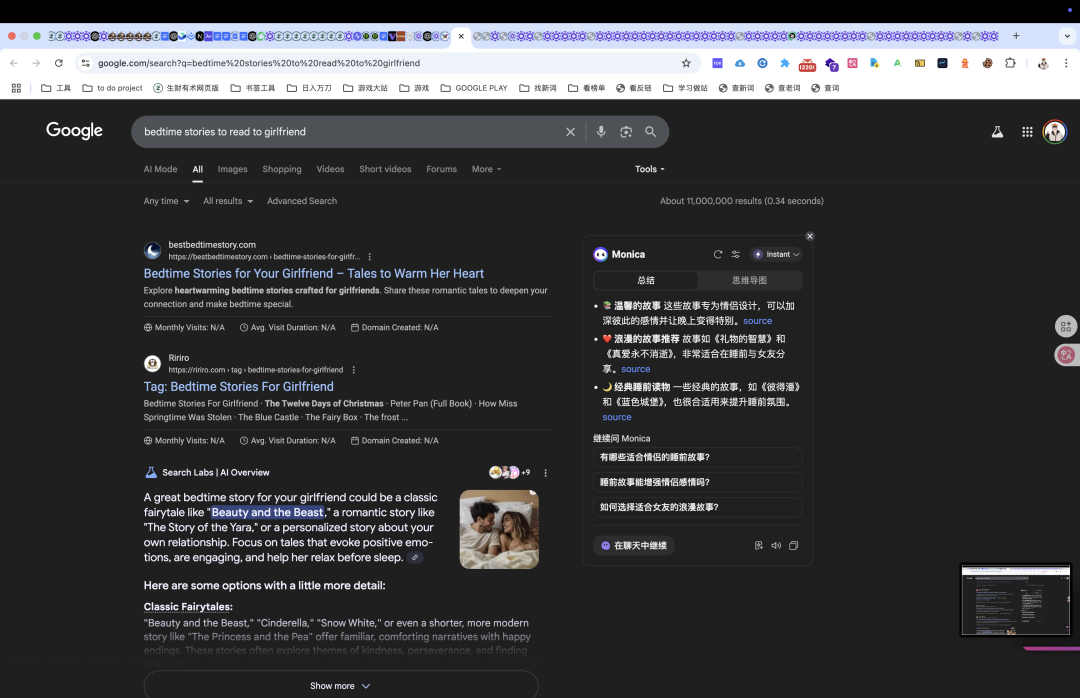Close the Monica summary panel
Viewport: 1080px width, 698px height.
[810, 236]
